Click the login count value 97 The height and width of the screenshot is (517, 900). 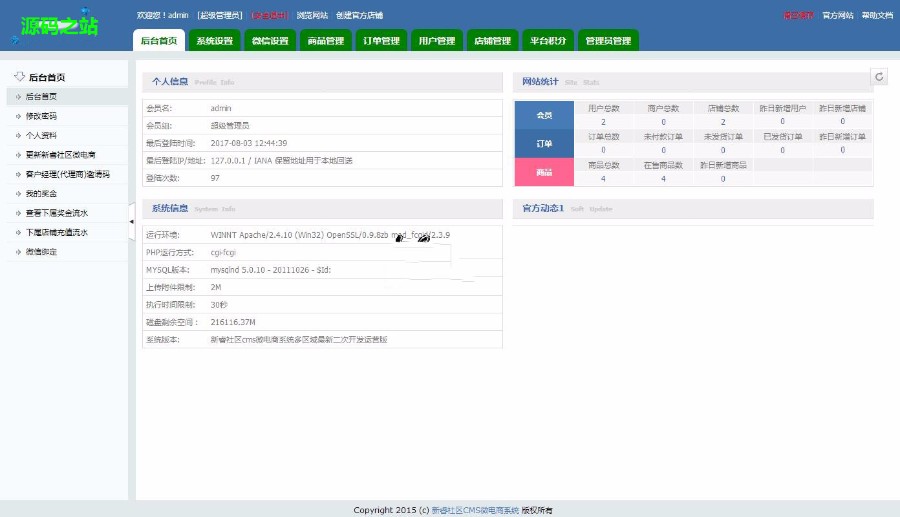tap(215, 178)
